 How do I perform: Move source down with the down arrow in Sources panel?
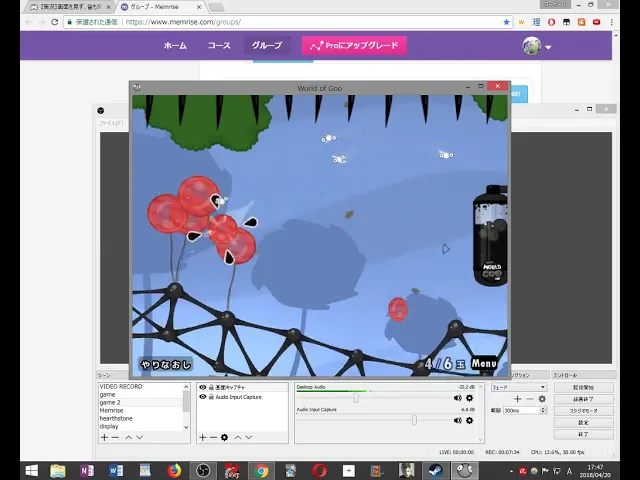point(249,437)
